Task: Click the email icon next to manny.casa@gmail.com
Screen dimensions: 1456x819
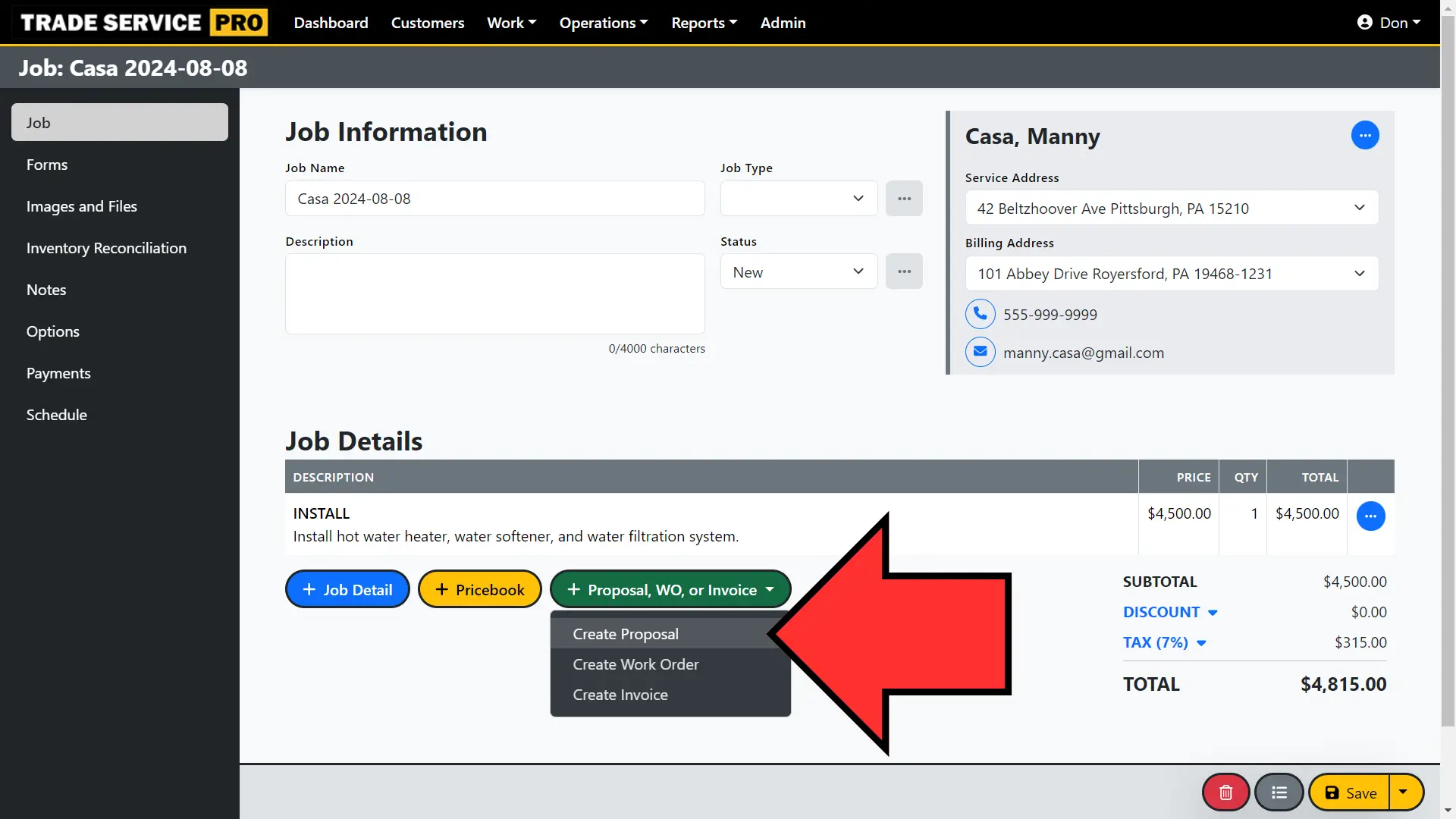Action: [x=980, y=352]
